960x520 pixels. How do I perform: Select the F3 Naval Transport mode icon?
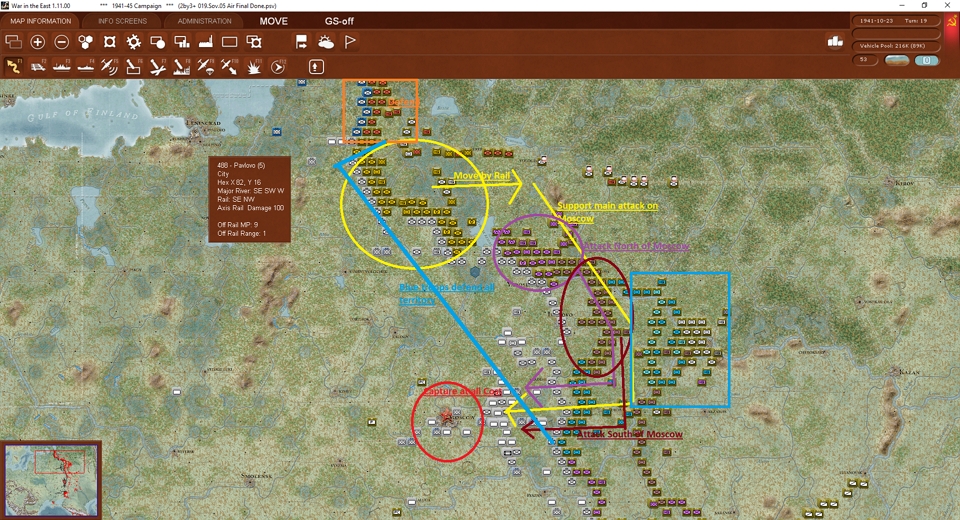pyautogui.click(x=62, y=66)
